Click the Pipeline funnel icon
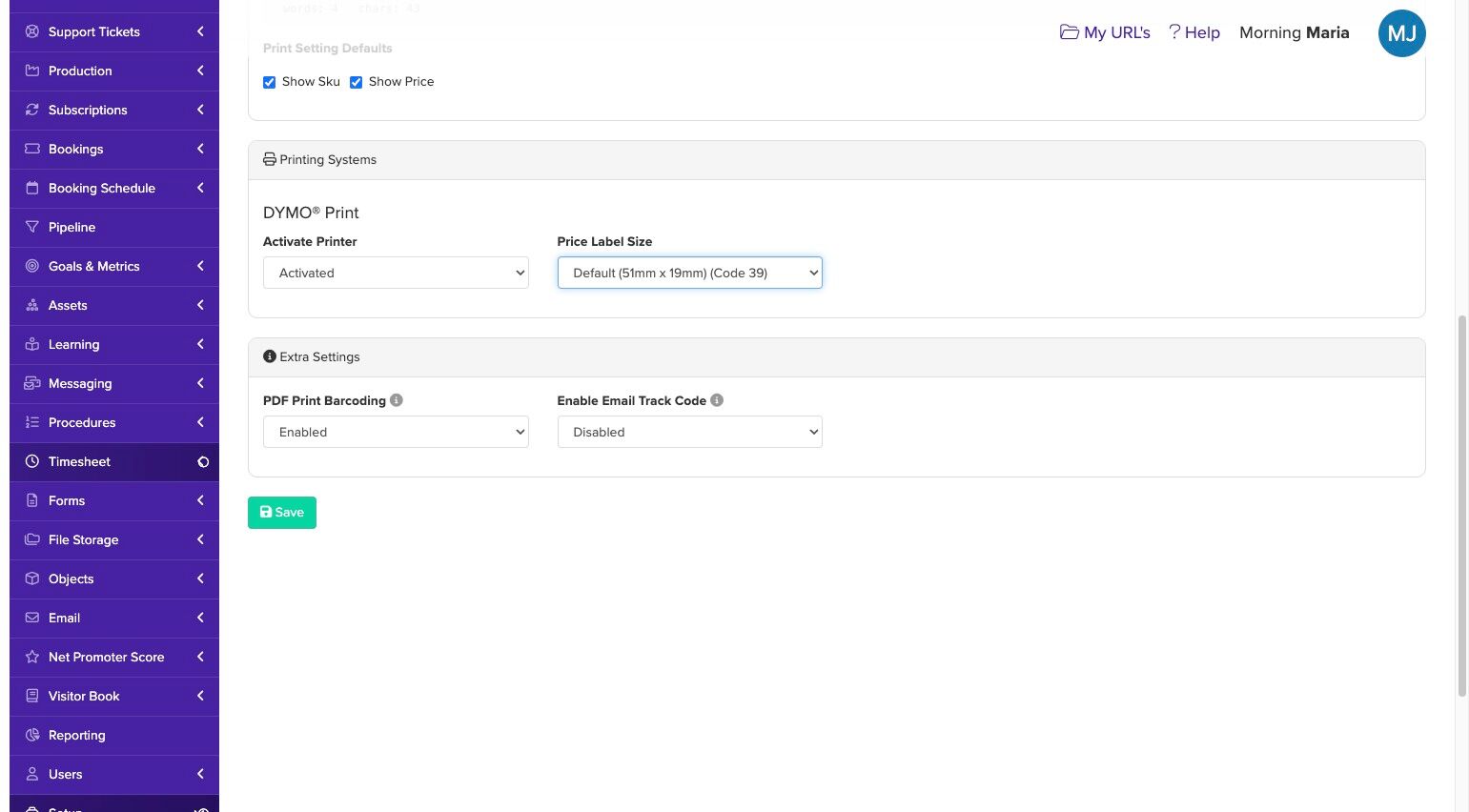The height and width of the screenshot is (812, 1469). (31, 227)
